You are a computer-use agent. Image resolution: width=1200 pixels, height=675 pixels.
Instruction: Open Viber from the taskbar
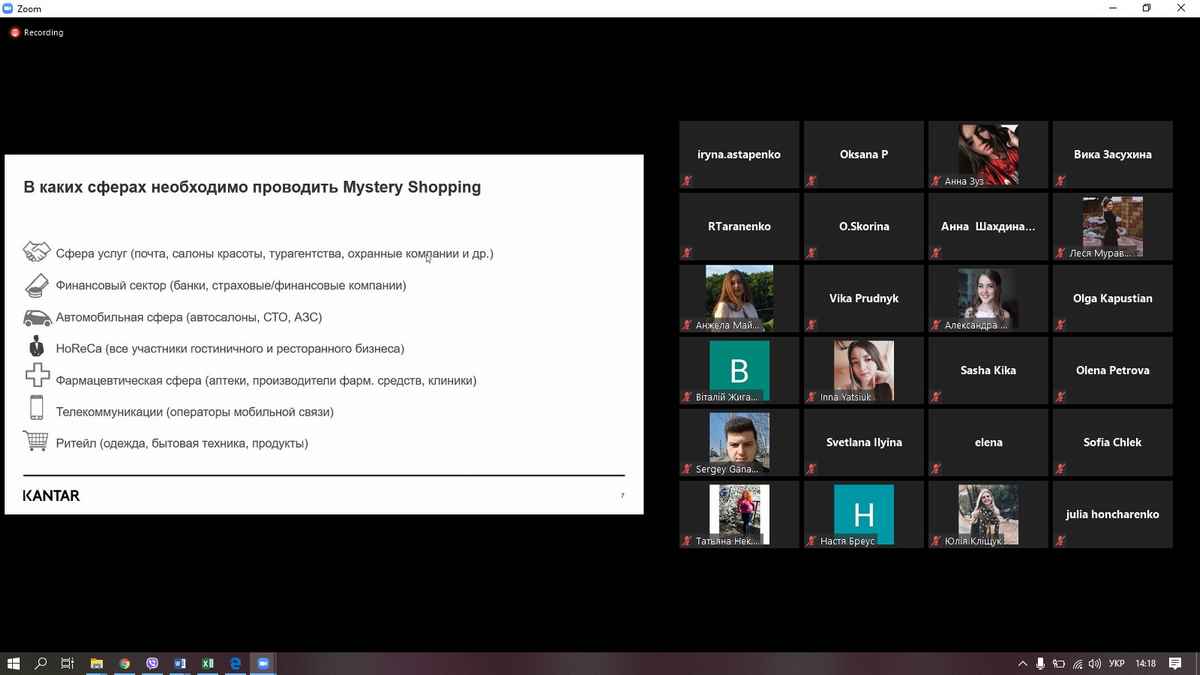[x=152, y=663]
